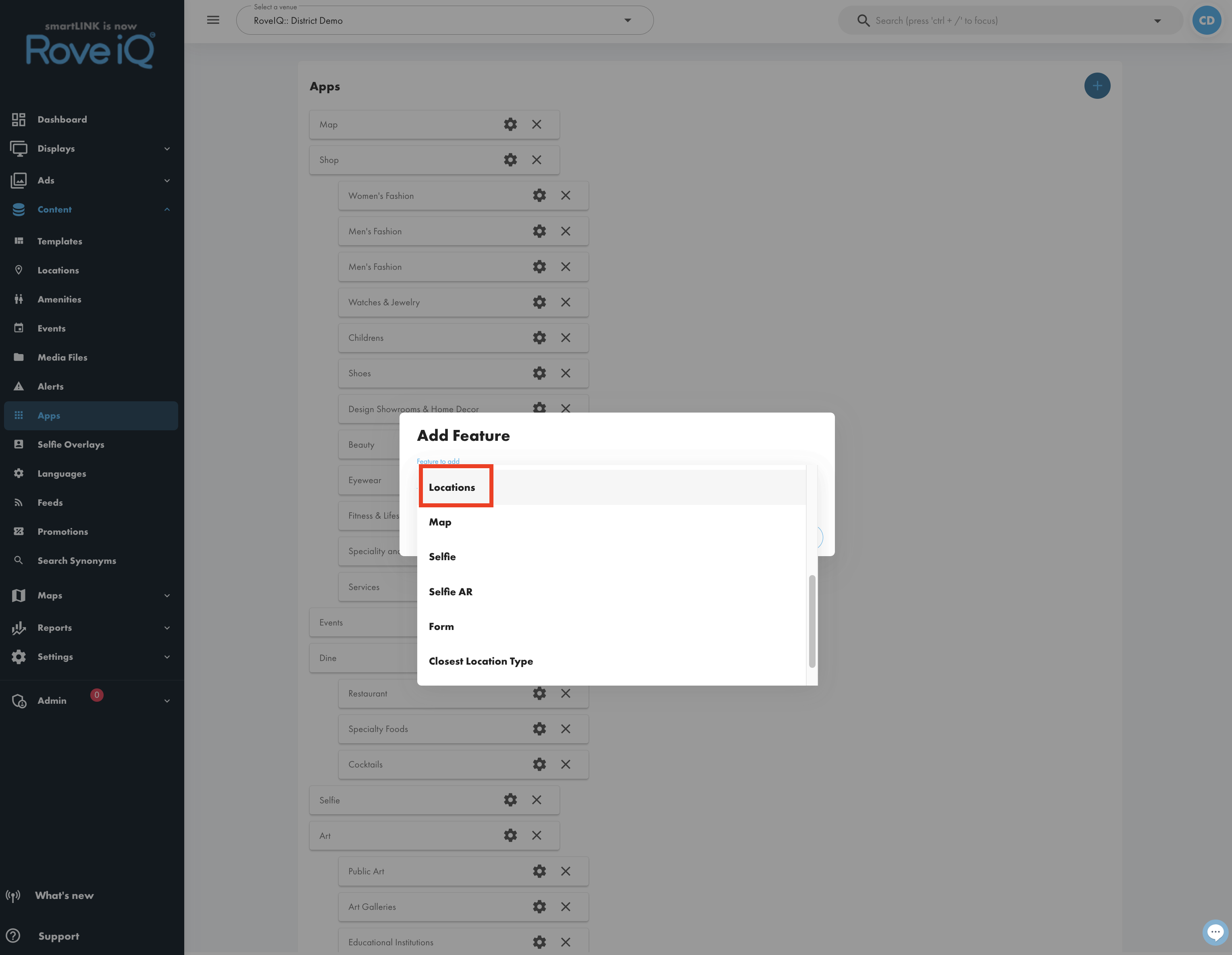Screen dimensions: 1232x955
Task: Open gear settings for Specialty Foods
Action: [539, 729]
